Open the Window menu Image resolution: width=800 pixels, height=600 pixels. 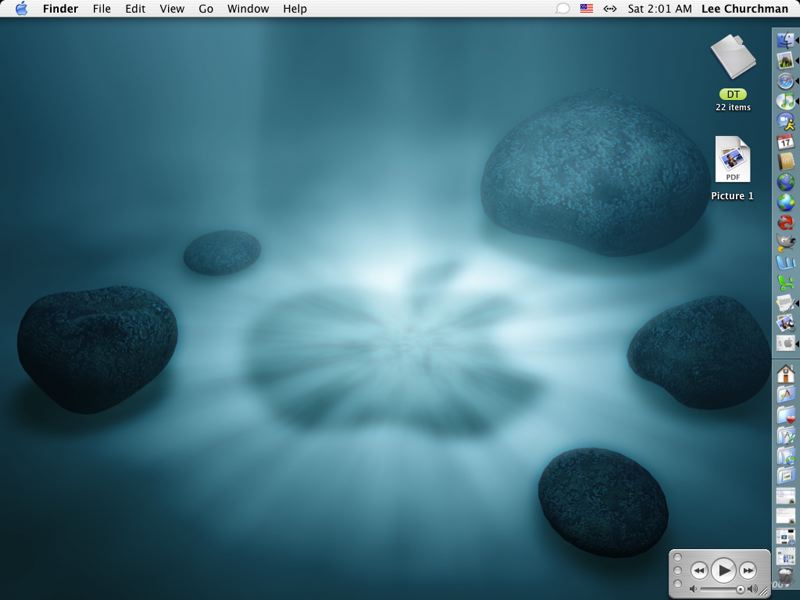(248, 9)
